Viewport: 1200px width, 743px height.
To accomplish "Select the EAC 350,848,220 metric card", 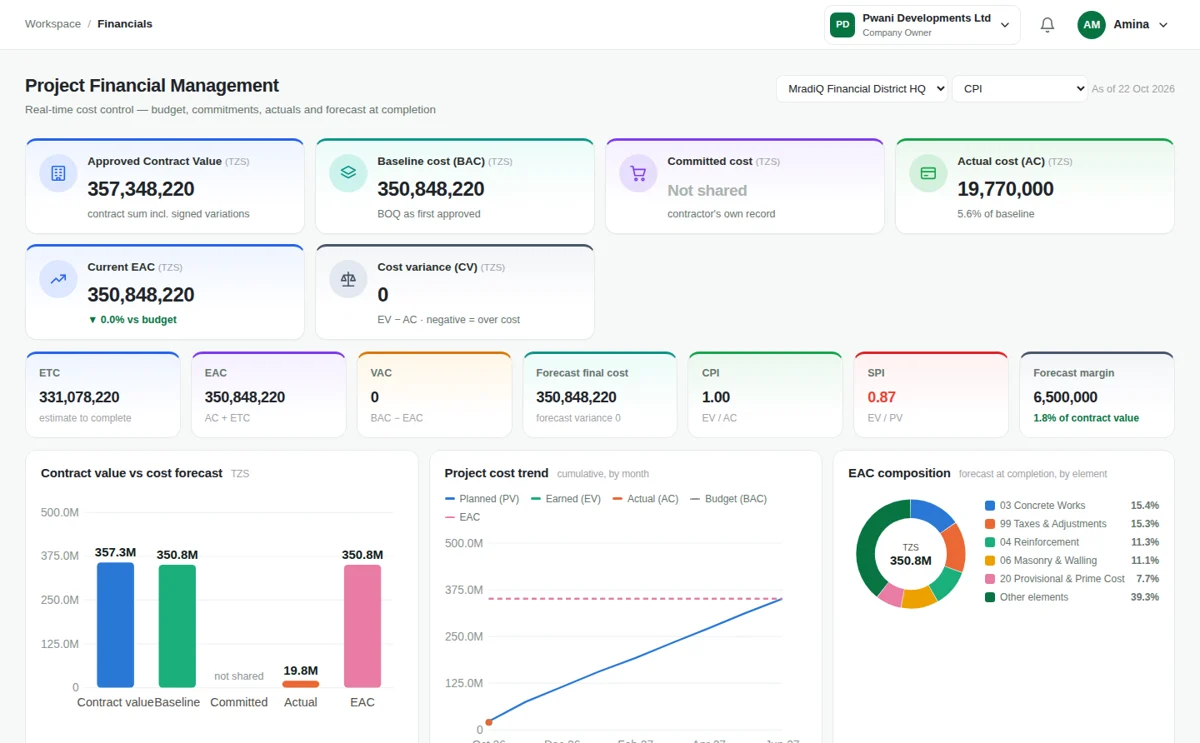I will pos(268,395).
